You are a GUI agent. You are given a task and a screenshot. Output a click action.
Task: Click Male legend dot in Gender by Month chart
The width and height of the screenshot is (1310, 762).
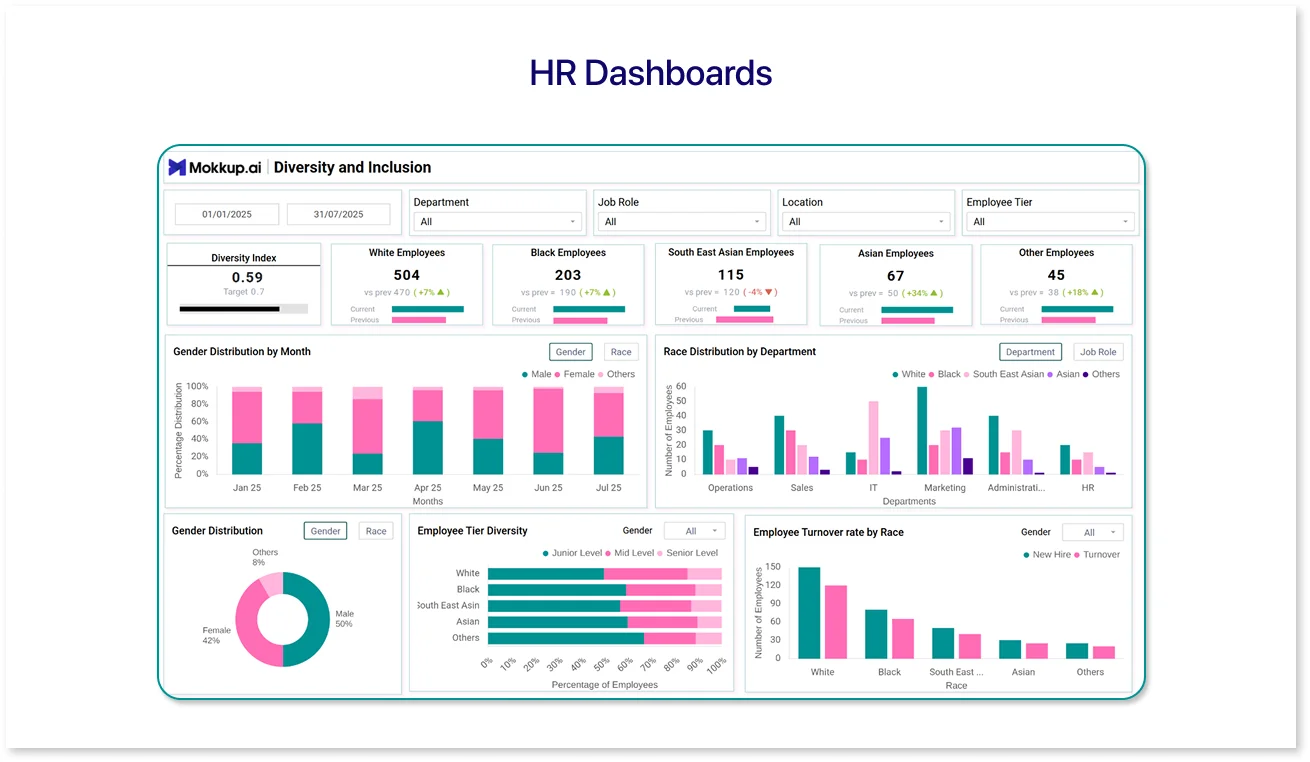point(525,374)
